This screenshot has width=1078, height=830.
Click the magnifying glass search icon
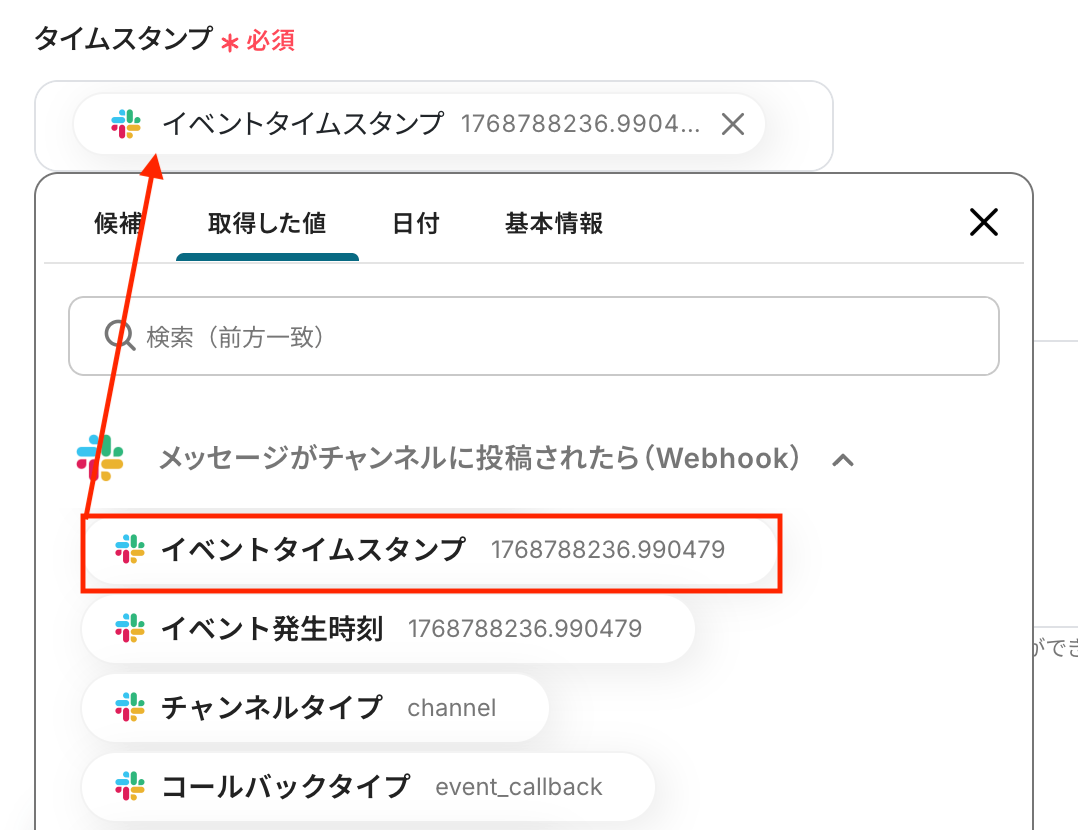(x=120, y=336)
